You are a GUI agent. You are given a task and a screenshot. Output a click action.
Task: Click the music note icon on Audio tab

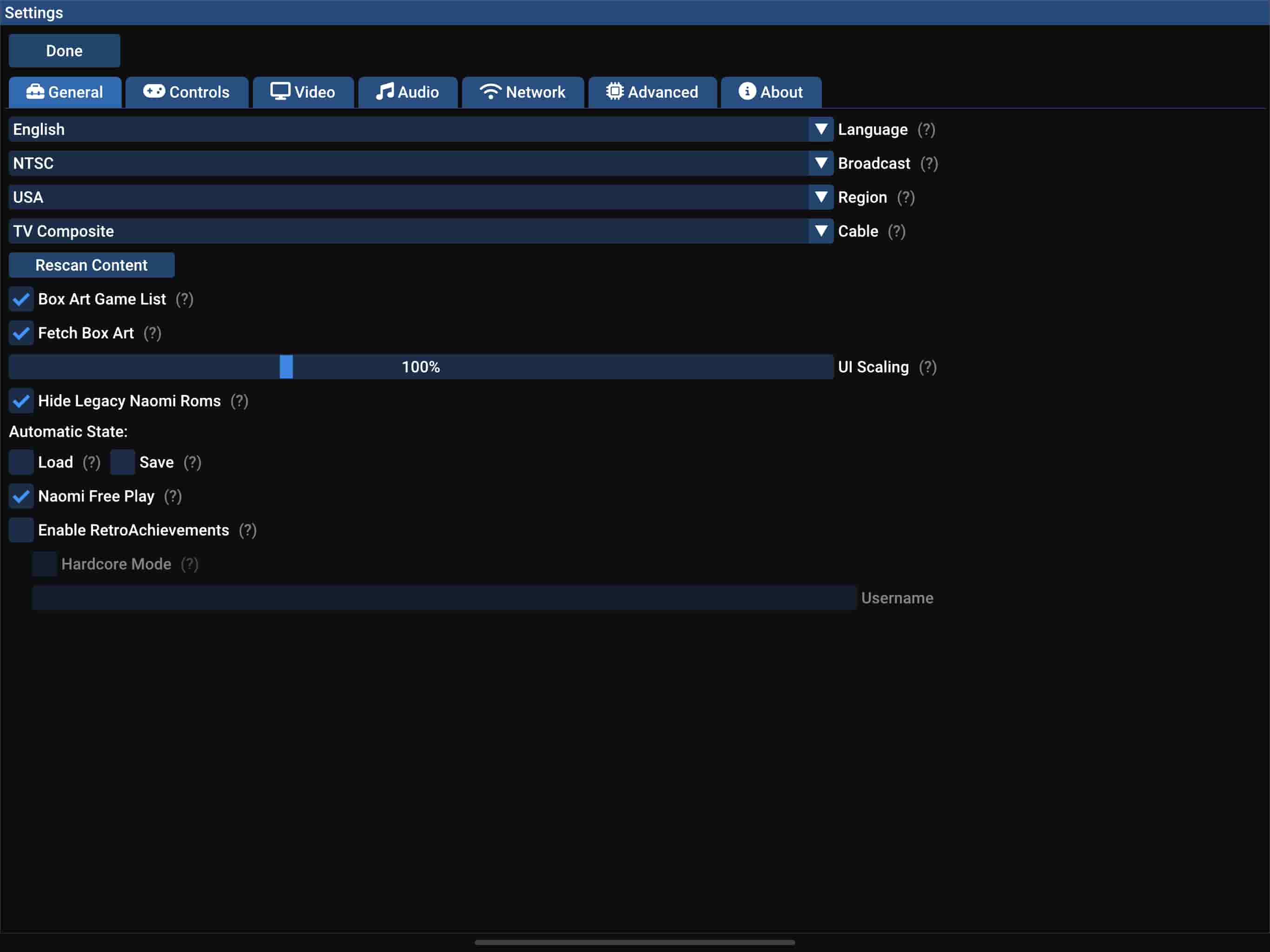(385, 91)
